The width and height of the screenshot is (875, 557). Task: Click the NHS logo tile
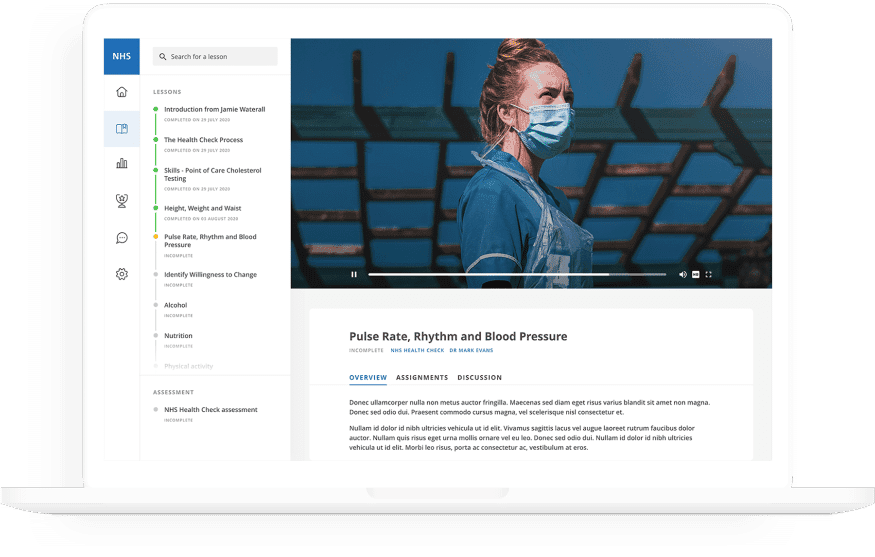[121, 56]
